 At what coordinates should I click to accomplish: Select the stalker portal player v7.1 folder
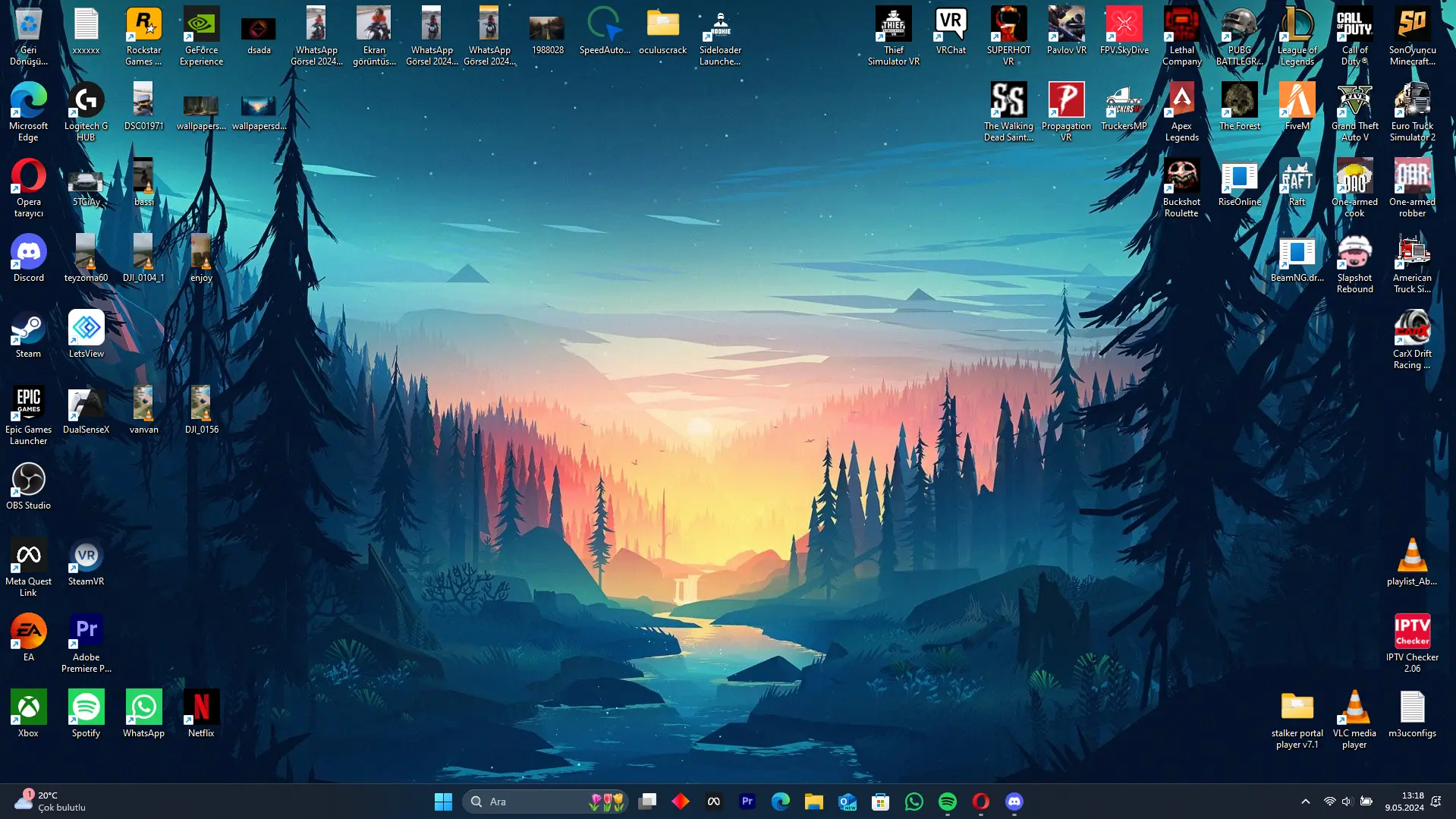click(1297, 719)
